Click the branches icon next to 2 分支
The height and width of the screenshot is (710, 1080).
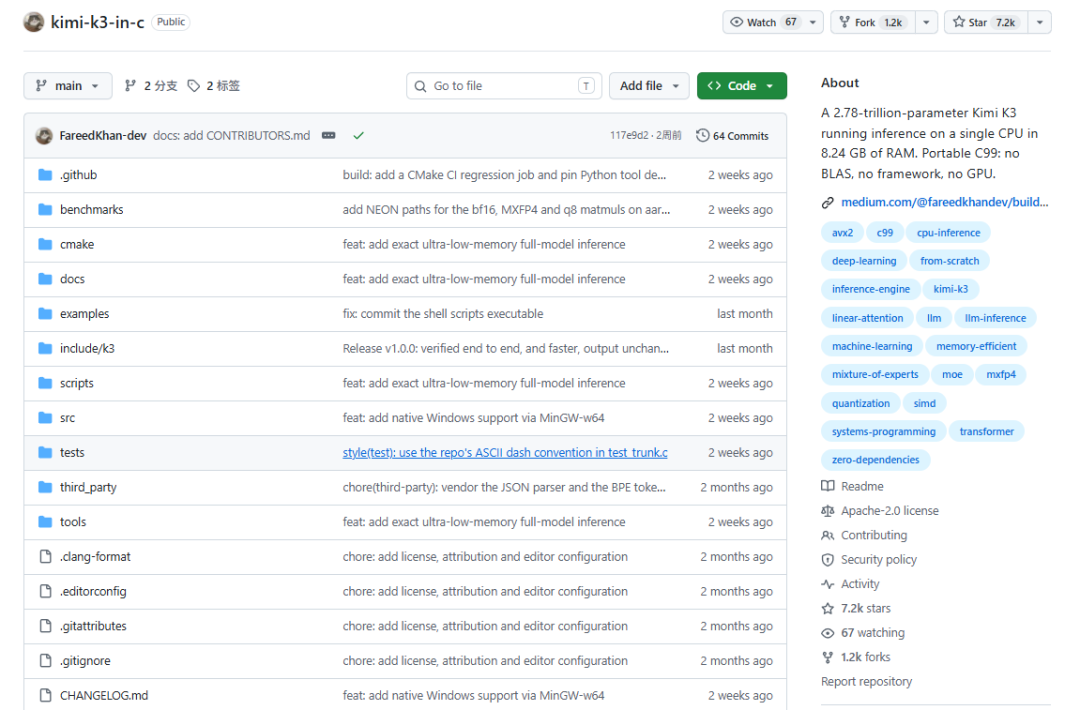pyautogui.click(x=130, y=85)
